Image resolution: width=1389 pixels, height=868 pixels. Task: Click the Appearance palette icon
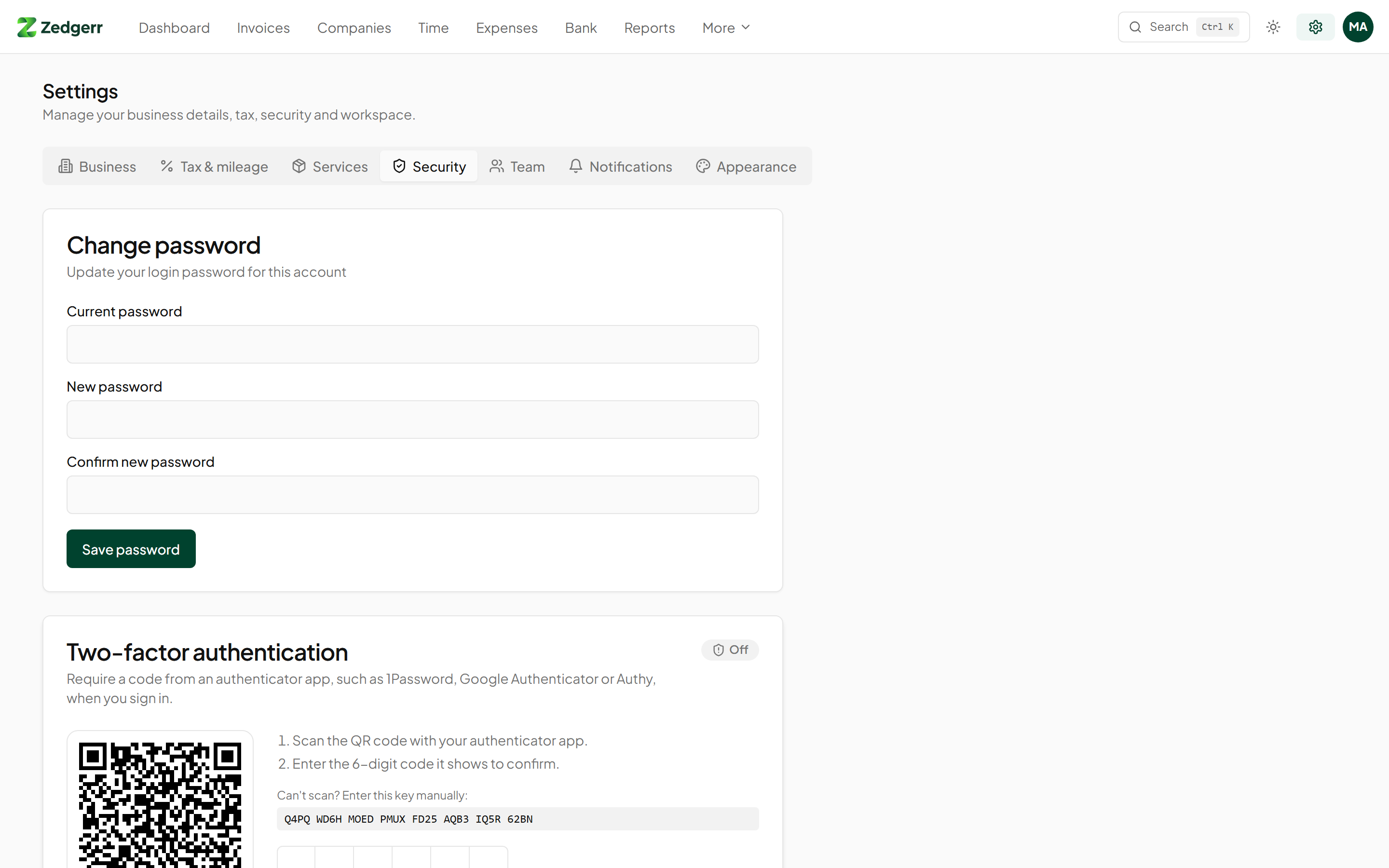coord(703,166)
